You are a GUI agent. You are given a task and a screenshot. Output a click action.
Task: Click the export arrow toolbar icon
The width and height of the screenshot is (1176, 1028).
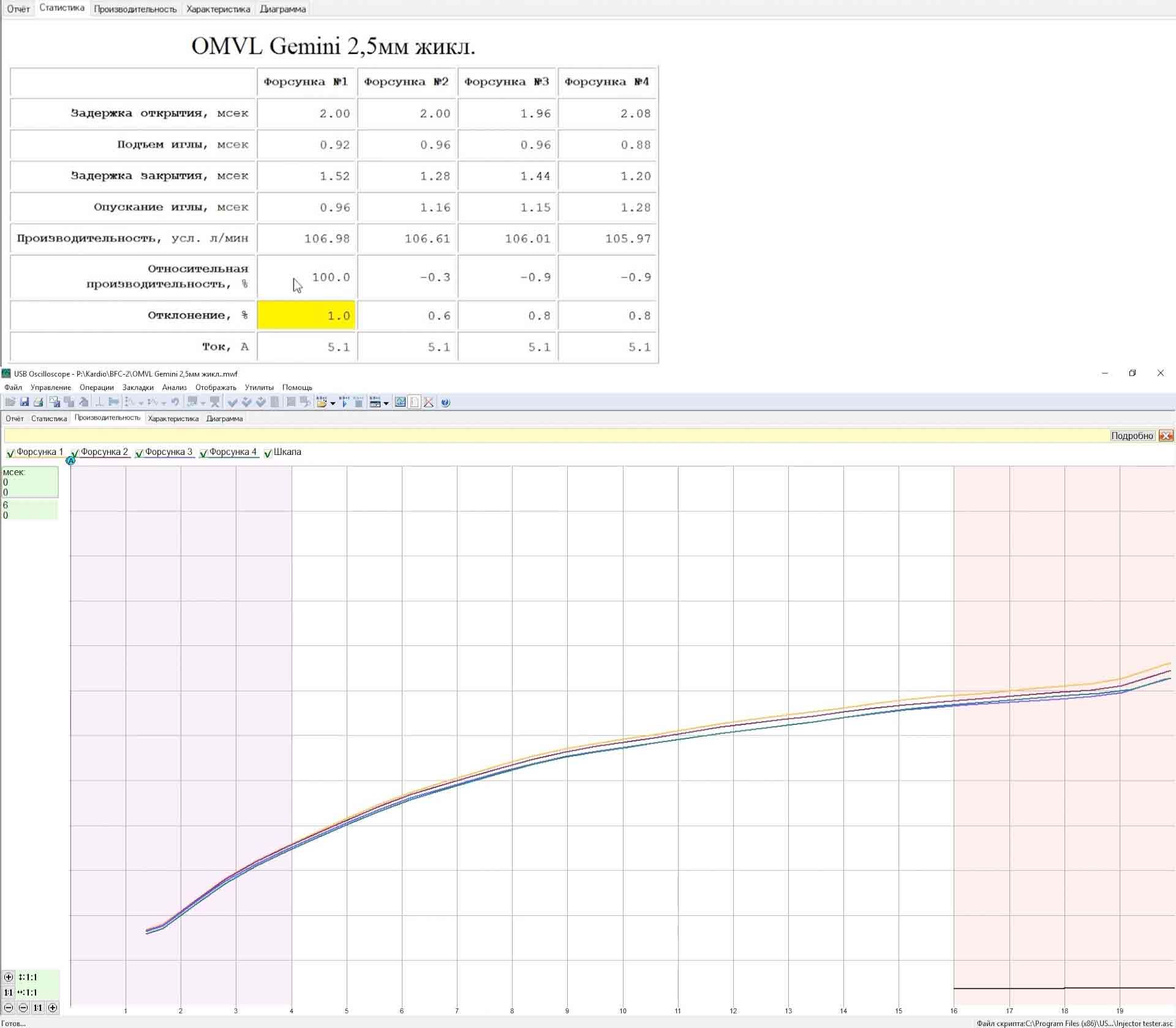coord(305,402)
